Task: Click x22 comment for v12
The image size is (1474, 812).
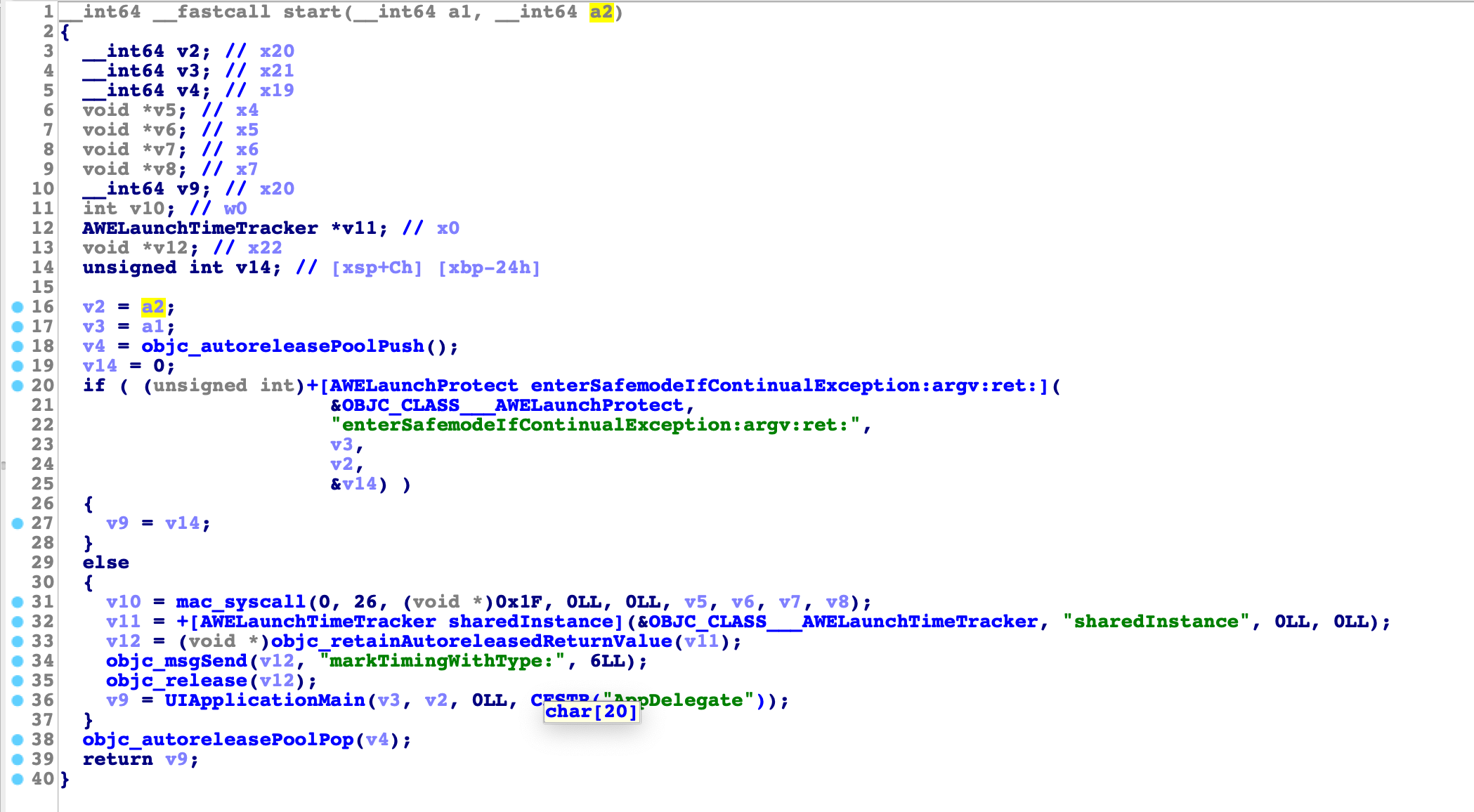Action: pyautogui.click(x=265, y=248)
